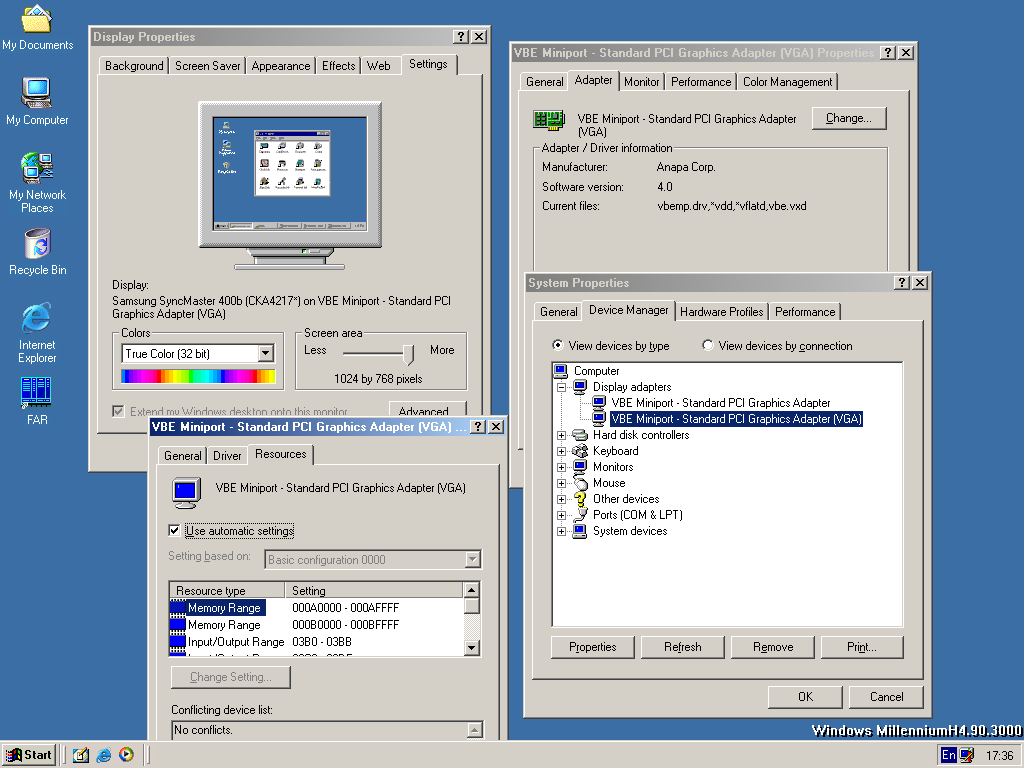The width and height of the screenshot is (1024, 768).
Task: Click resource list scroll down arrow
Action: 472,648
